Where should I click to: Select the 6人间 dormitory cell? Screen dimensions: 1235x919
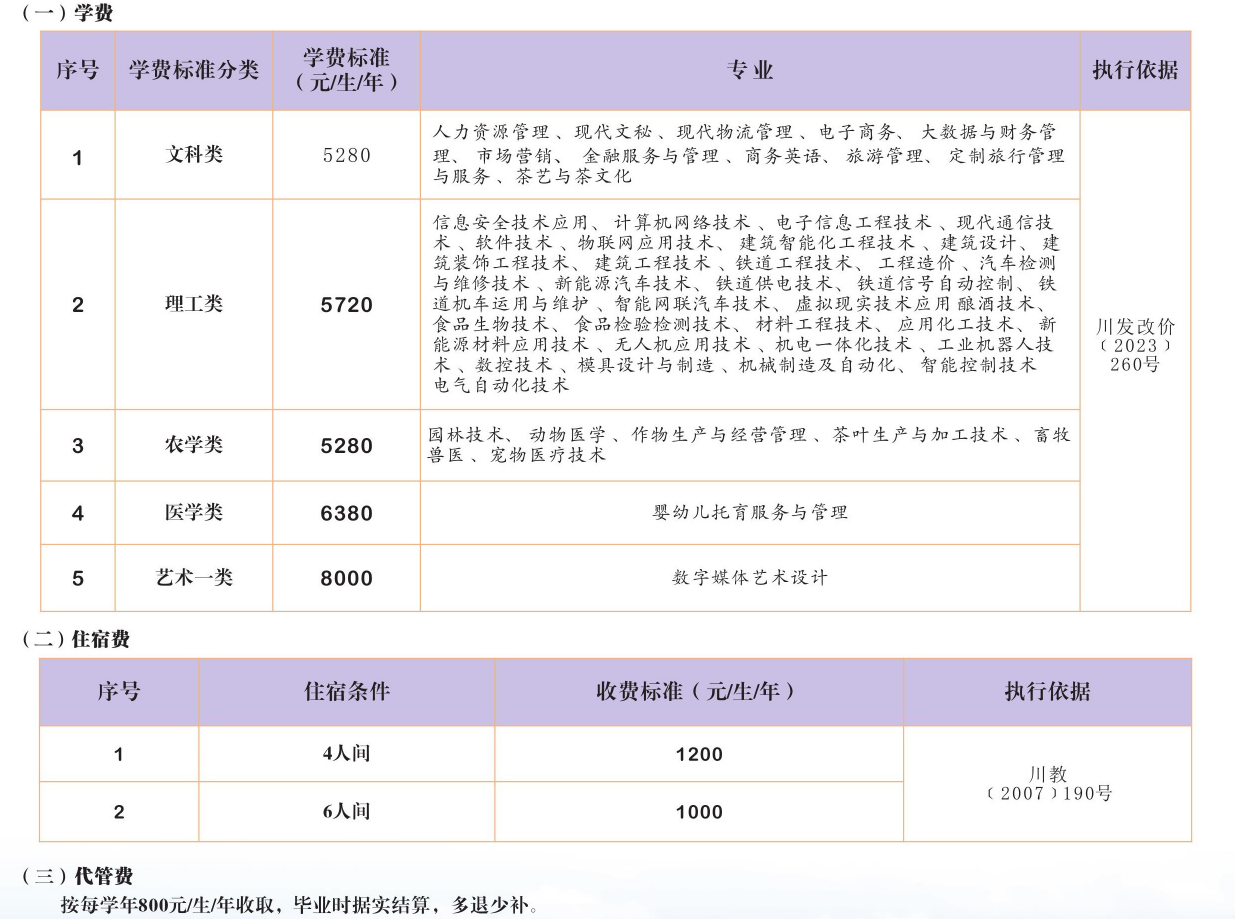pos(346,812)
